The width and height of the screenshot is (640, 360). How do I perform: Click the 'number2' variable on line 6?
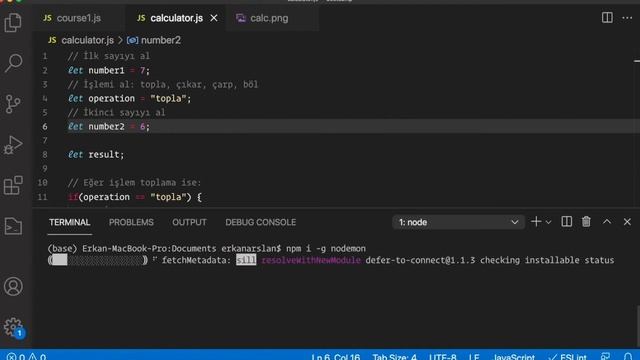[106, 127]
